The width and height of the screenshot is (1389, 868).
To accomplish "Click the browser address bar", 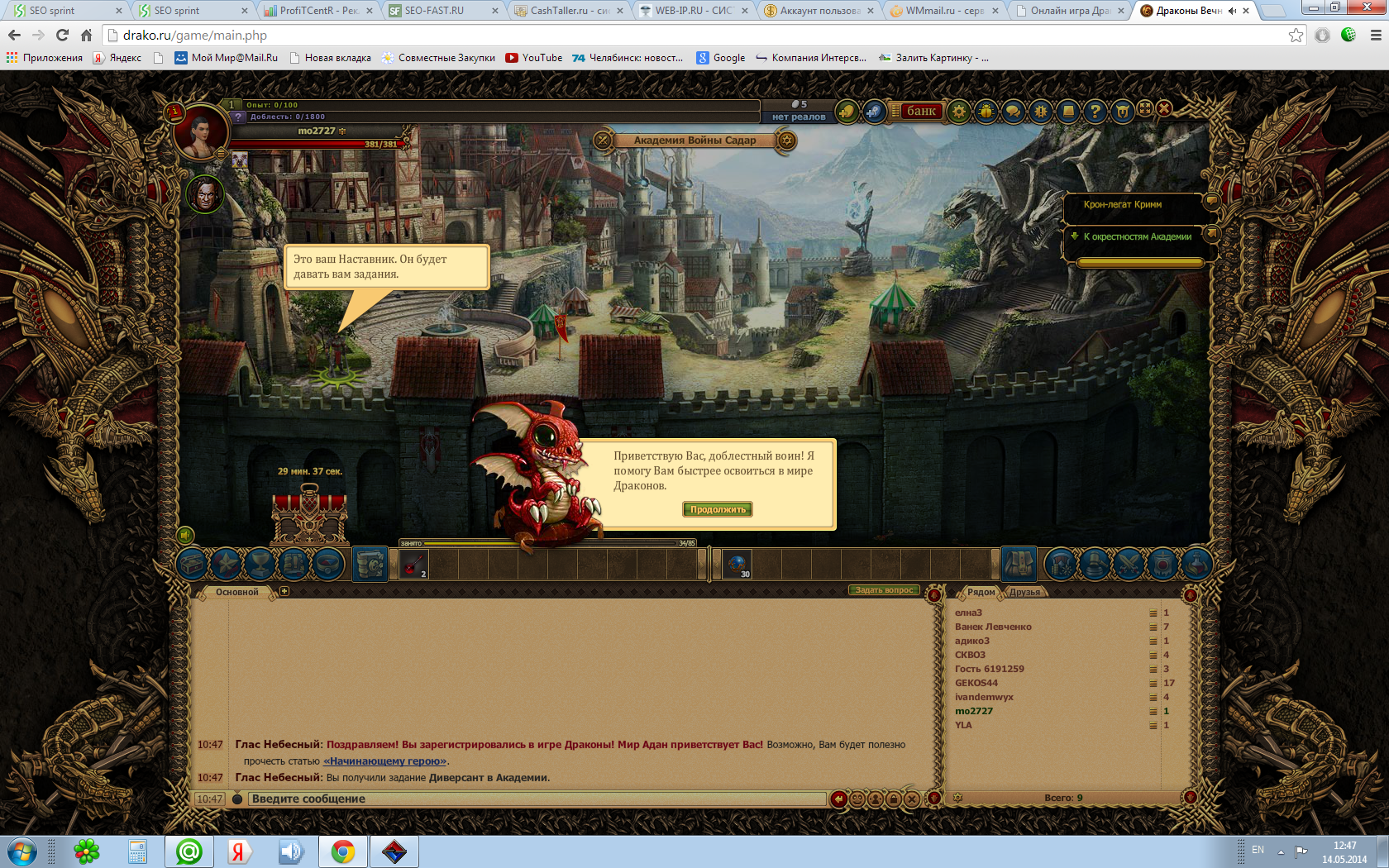I will click(703, 36).
